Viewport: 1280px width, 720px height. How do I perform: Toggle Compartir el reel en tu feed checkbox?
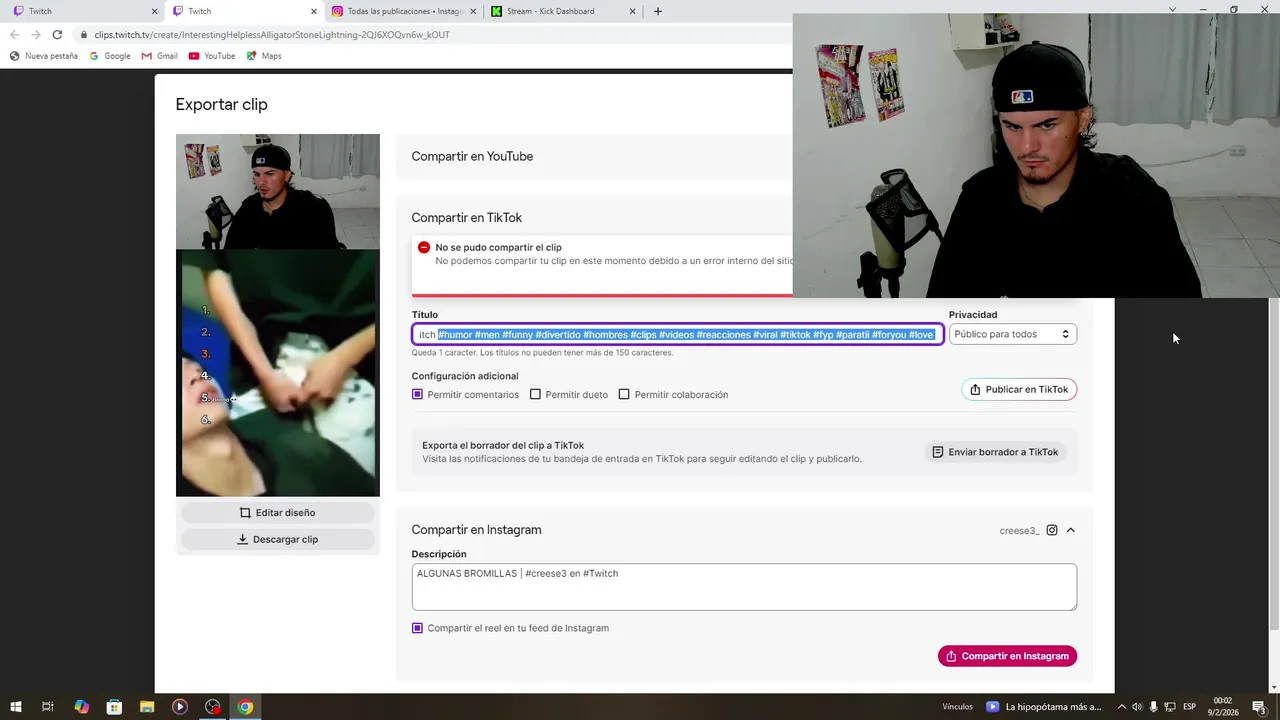(417, 628)
